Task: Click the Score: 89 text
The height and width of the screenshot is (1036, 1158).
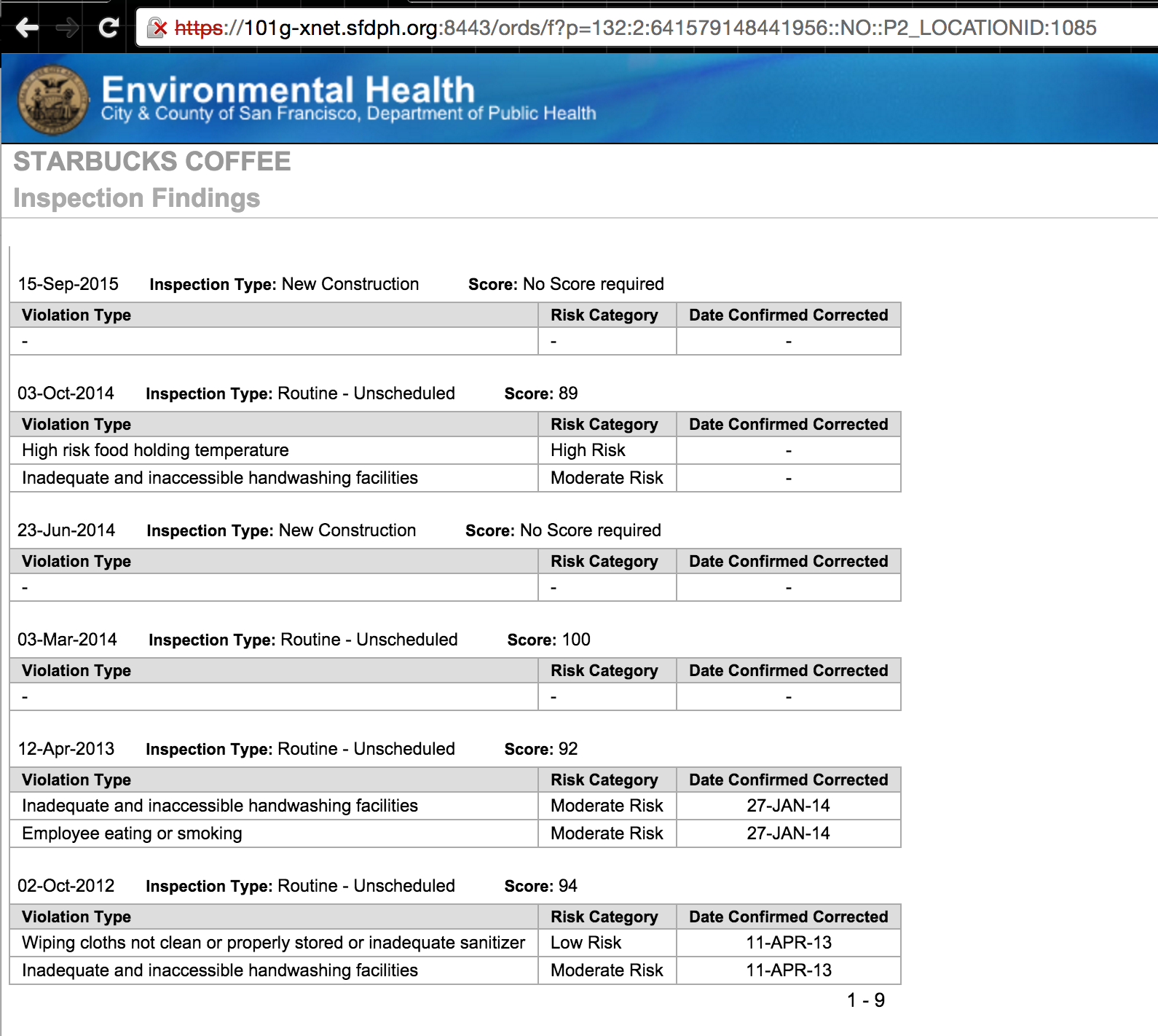Action: click(x=540, y=393)
